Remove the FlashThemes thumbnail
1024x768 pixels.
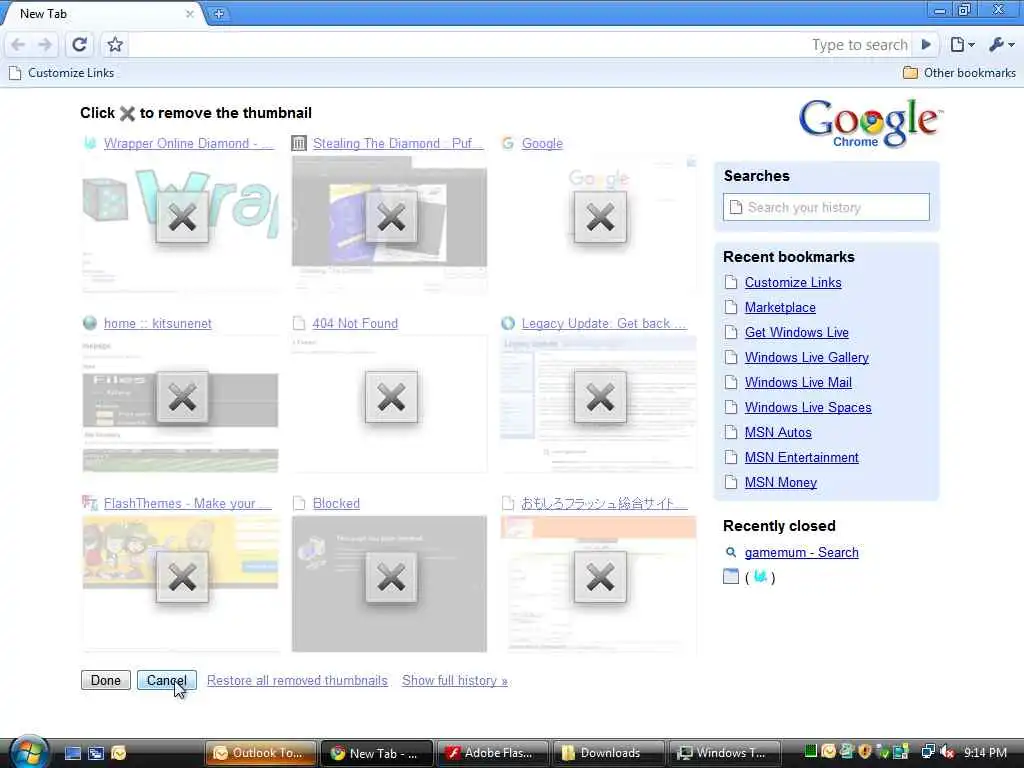182,577
